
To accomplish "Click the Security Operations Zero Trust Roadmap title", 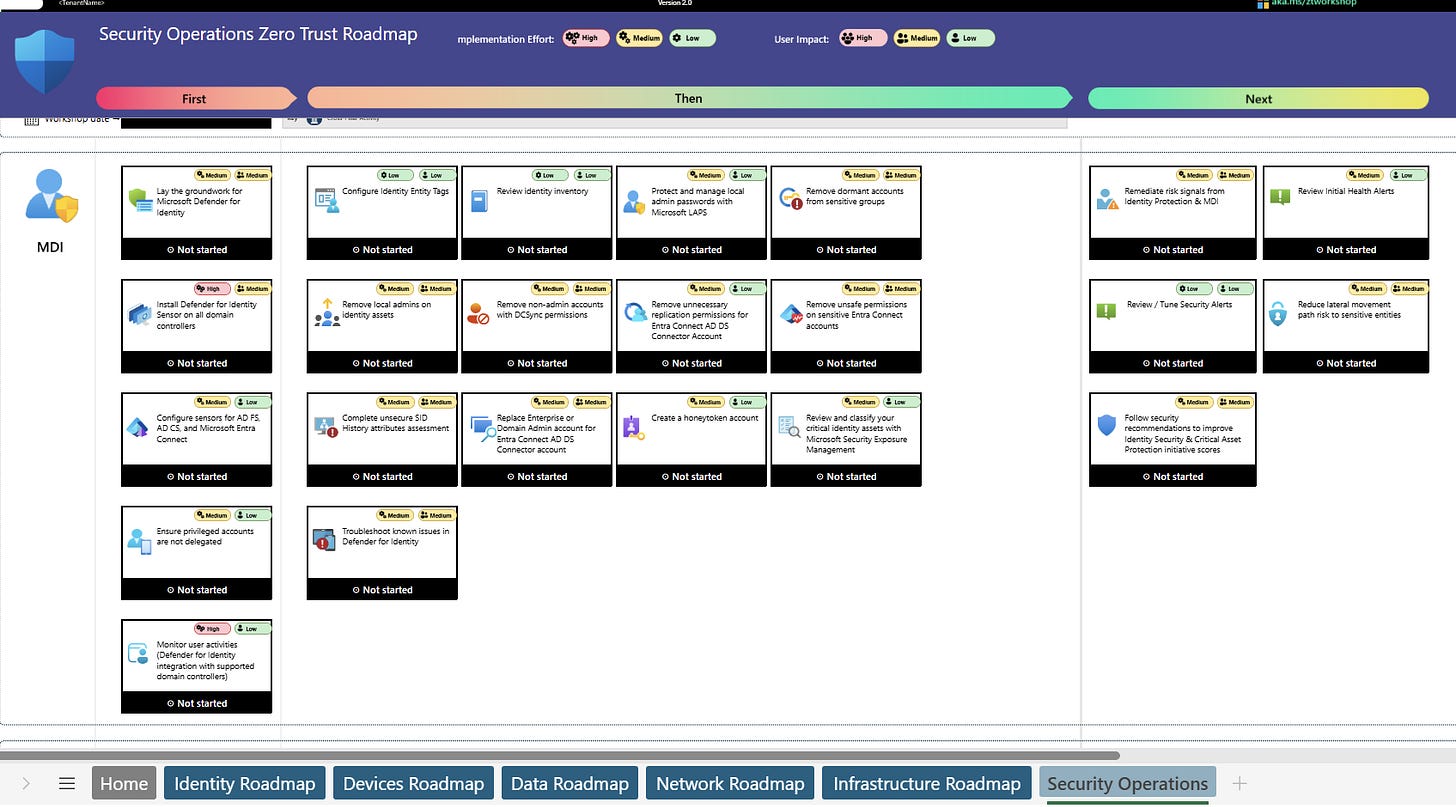I will tap(258, 34).
